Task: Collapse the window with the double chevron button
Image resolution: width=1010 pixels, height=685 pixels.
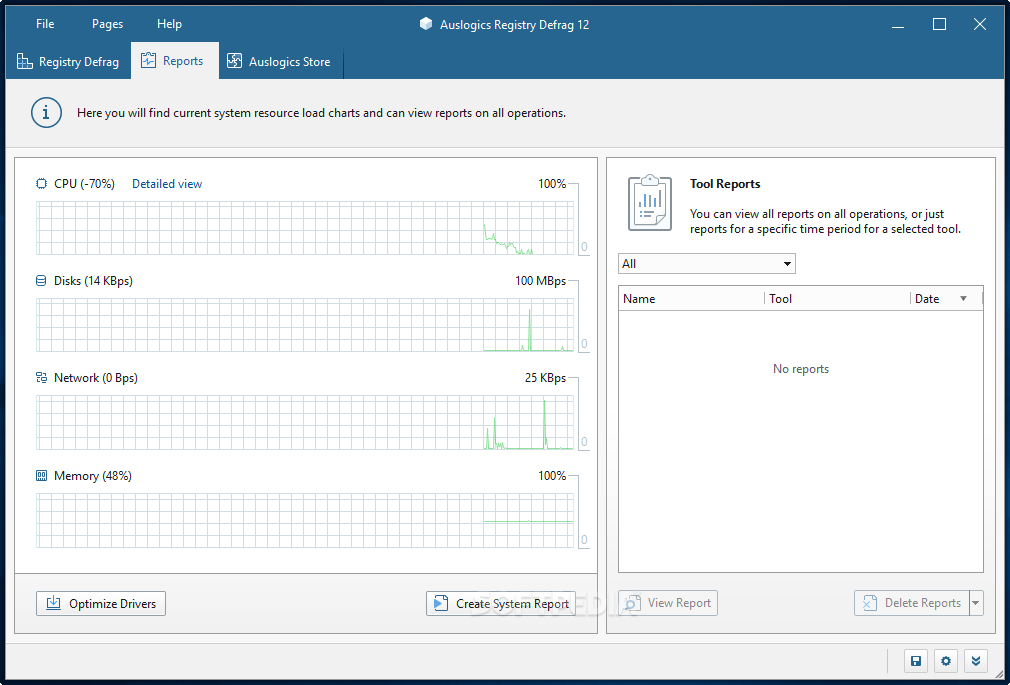Action: [x=976, y=661]
